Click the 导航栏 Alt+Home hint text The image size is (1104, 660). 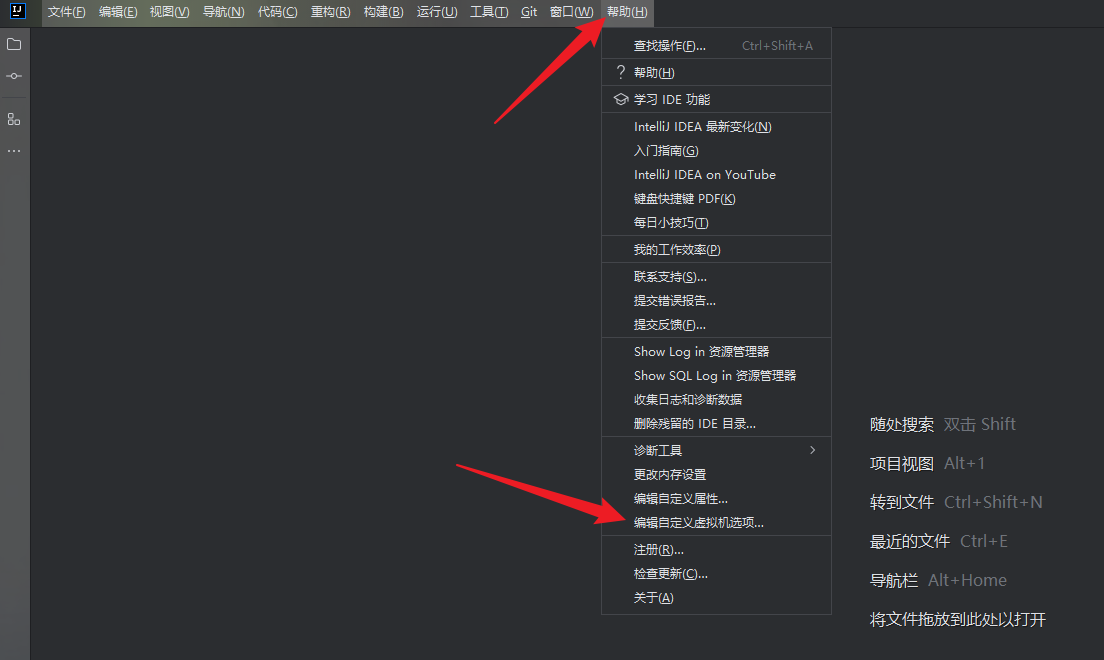939,580
